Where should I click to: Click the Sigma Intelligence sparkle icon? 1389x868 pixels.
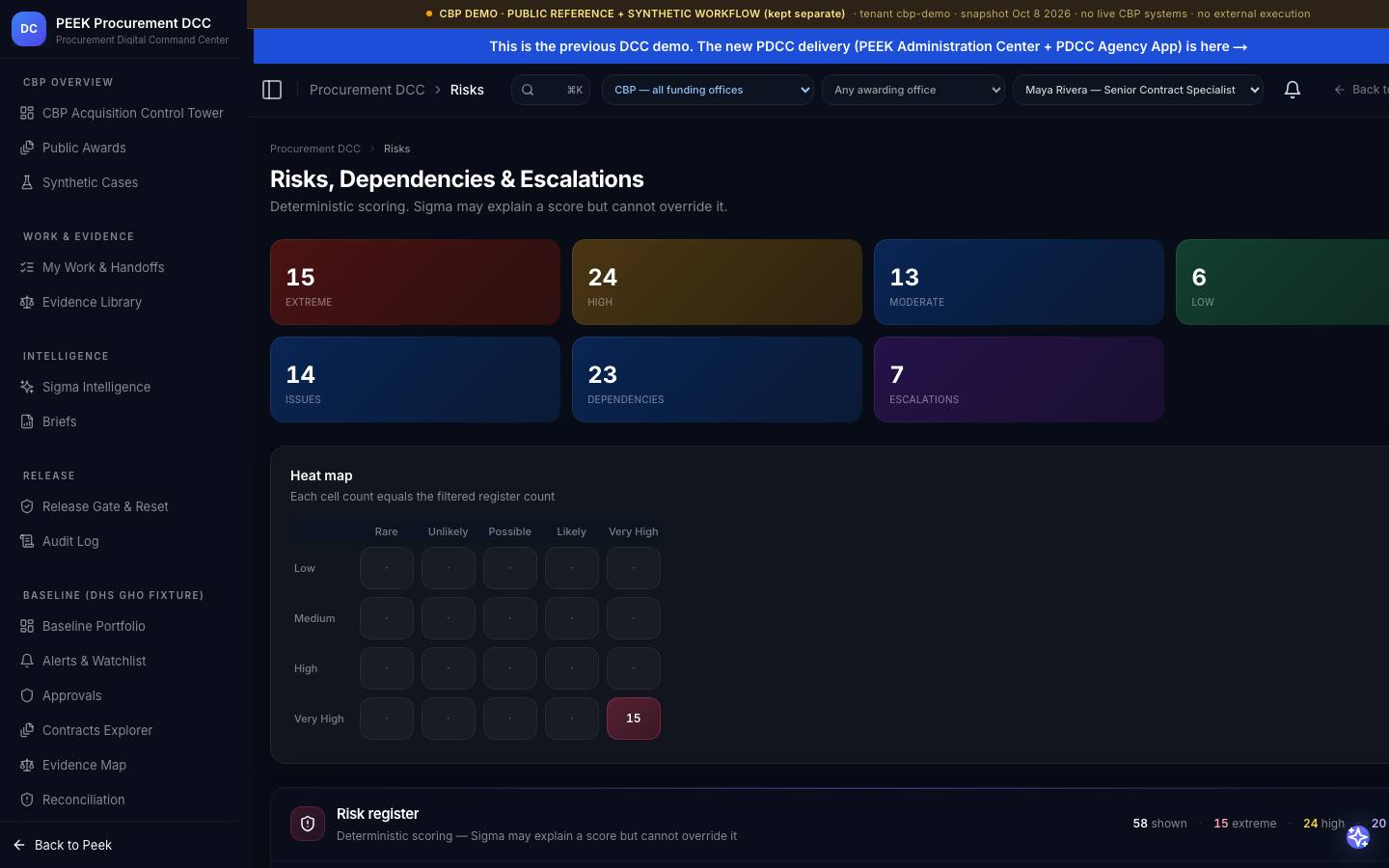pos(27,387)
